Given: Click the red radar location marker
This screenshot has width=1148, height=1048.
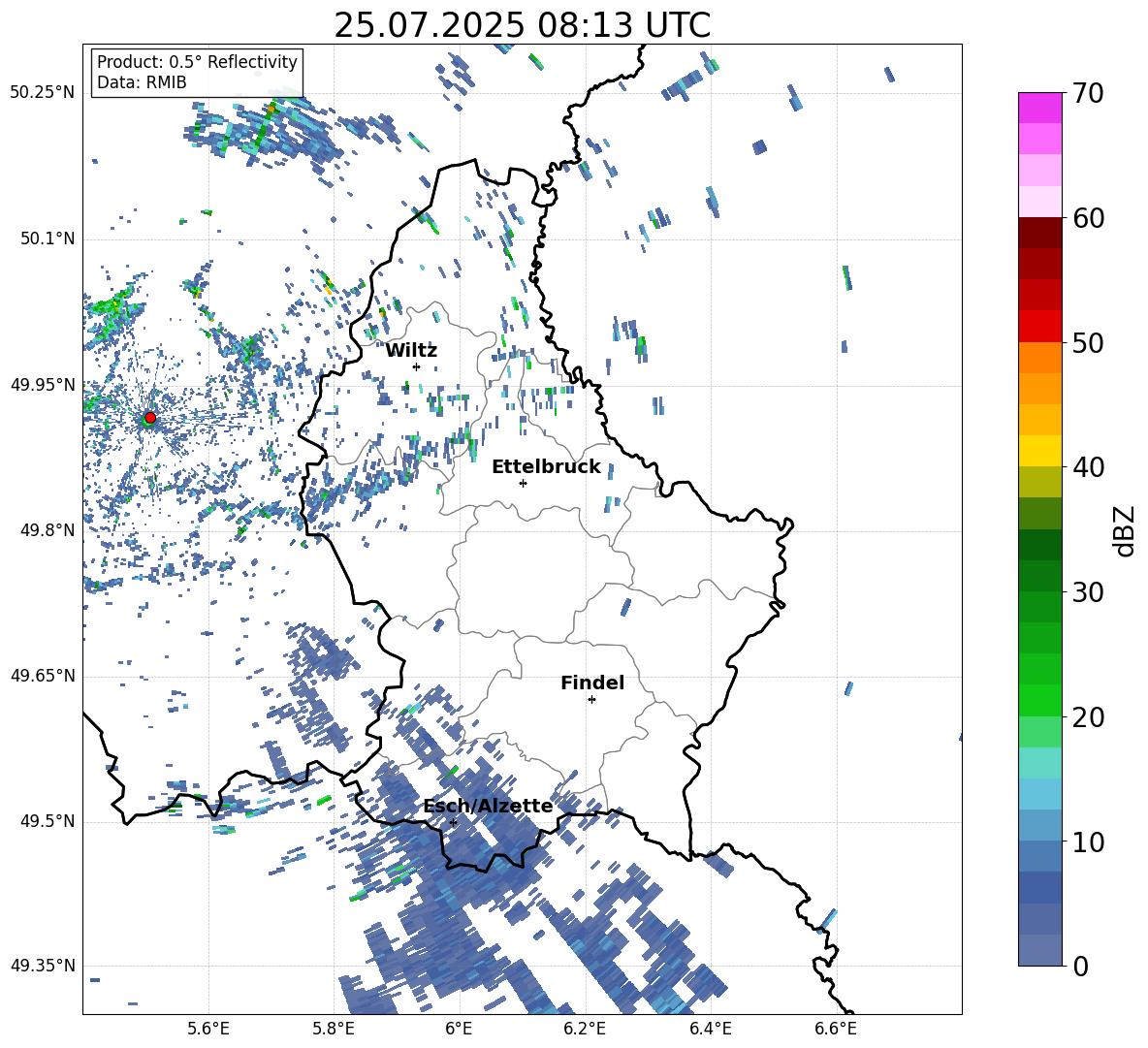Looking at the screenshot, I should coord(150,418).
